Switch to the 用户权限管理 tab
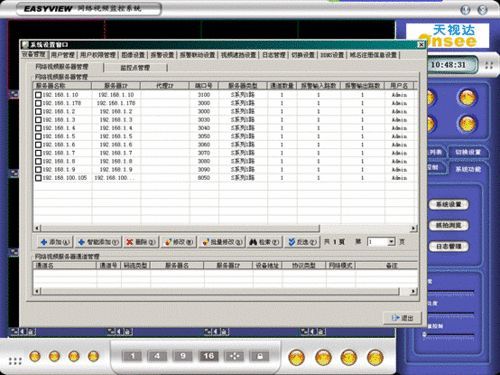The width and height of the screenshot is (500, 375). tap(98, 55)
